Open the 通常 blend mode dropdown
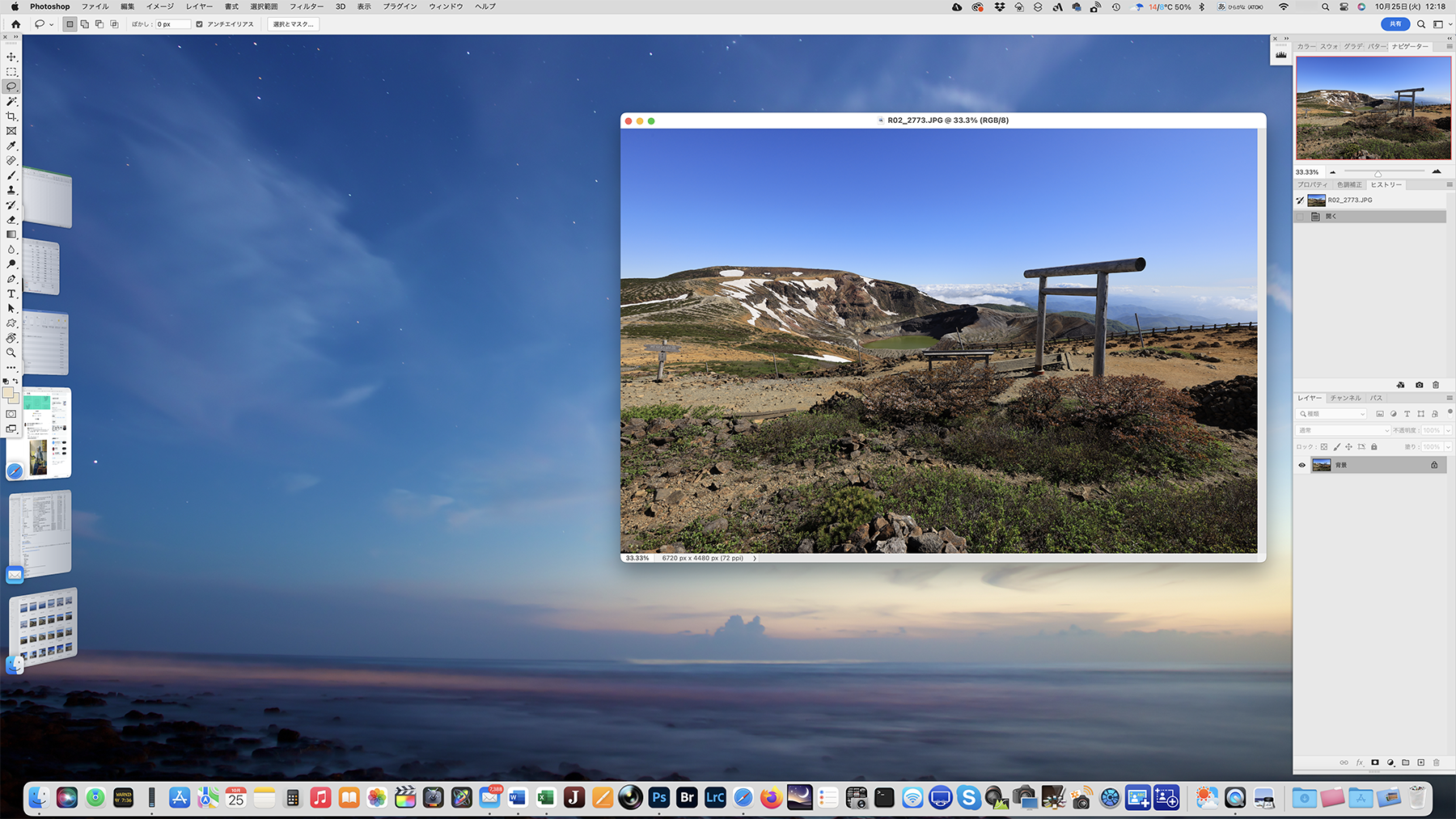 coord(1343,430)
